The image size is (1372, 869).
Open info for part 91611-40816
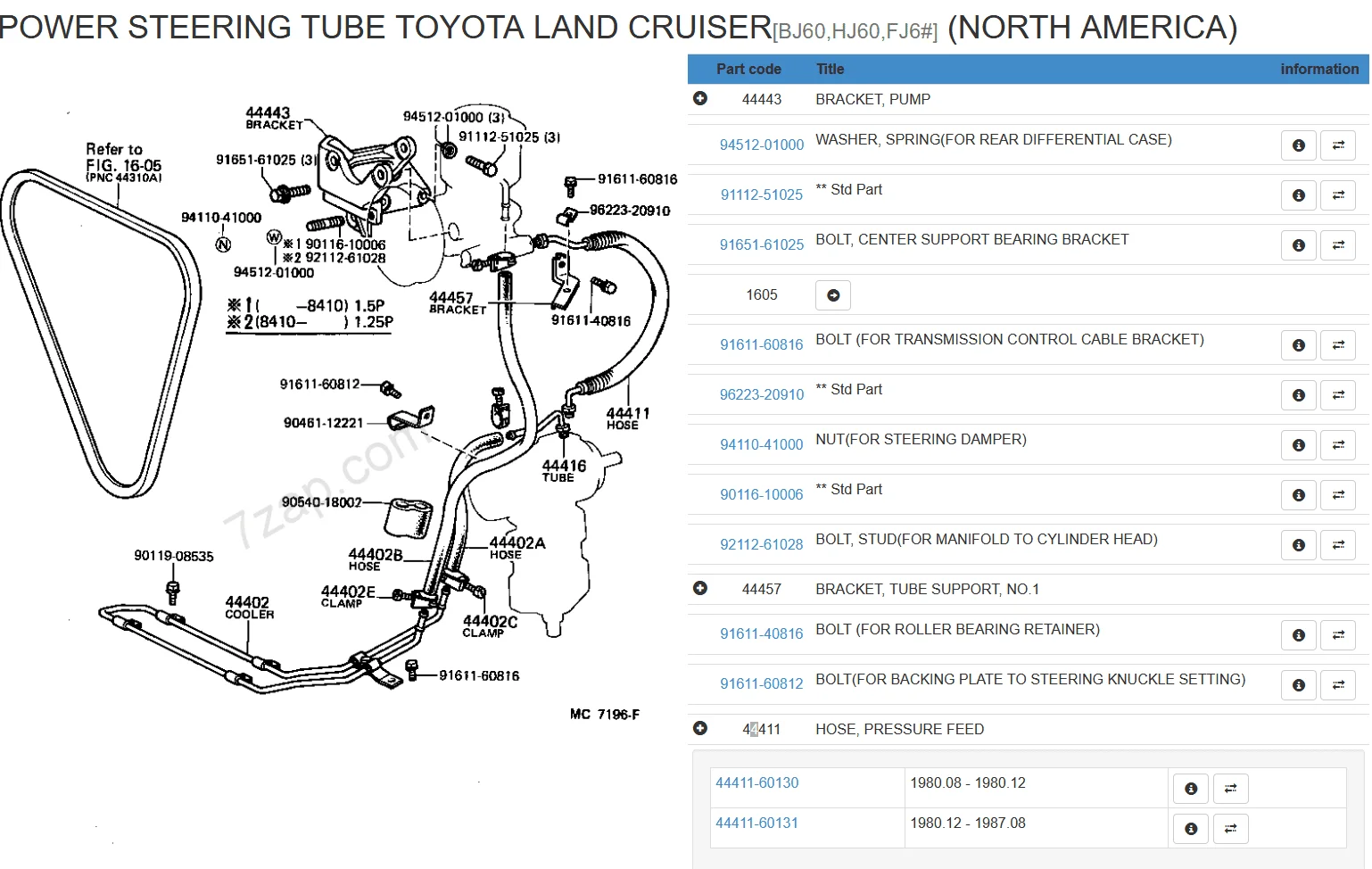click(1299, 635)
